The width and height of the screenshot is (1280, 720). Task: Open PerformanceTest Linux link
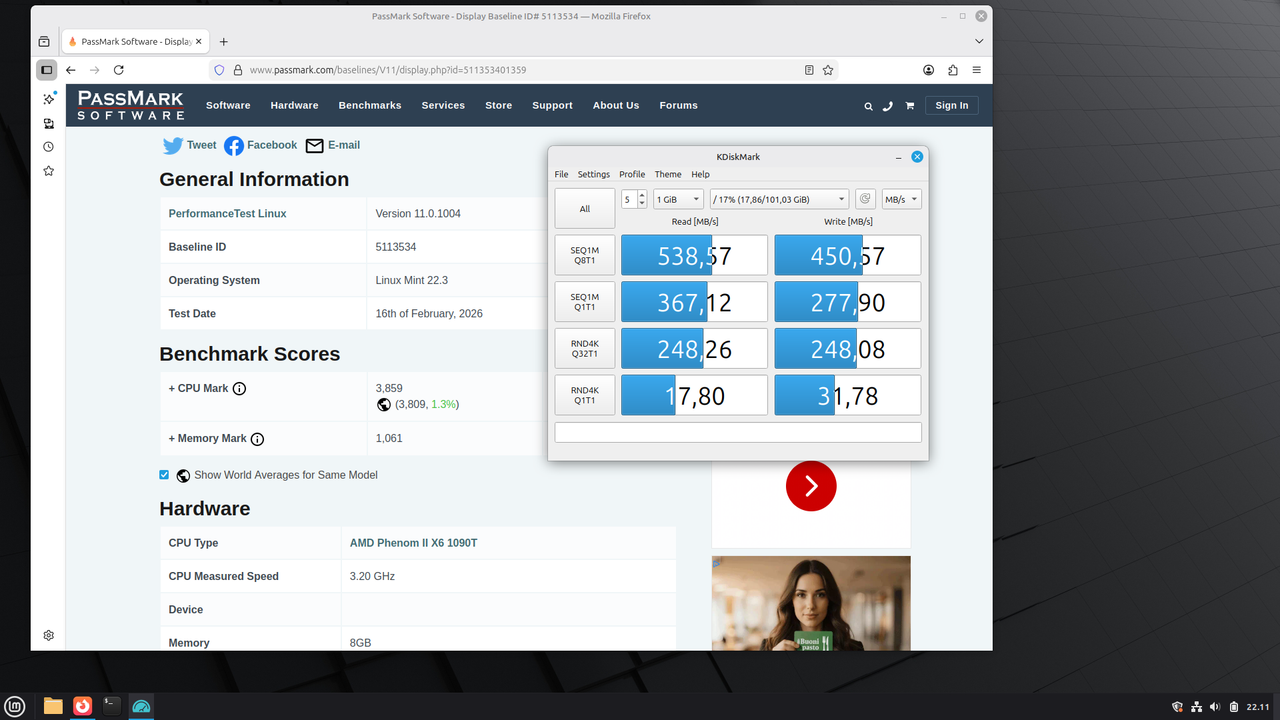(227, 214)
